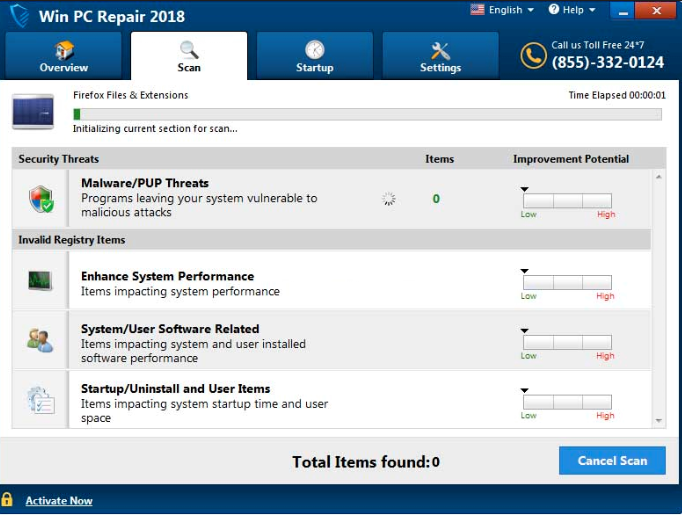Click the Enhance System Performance monitor icon

pyautogui.click(x=40, y=281)
